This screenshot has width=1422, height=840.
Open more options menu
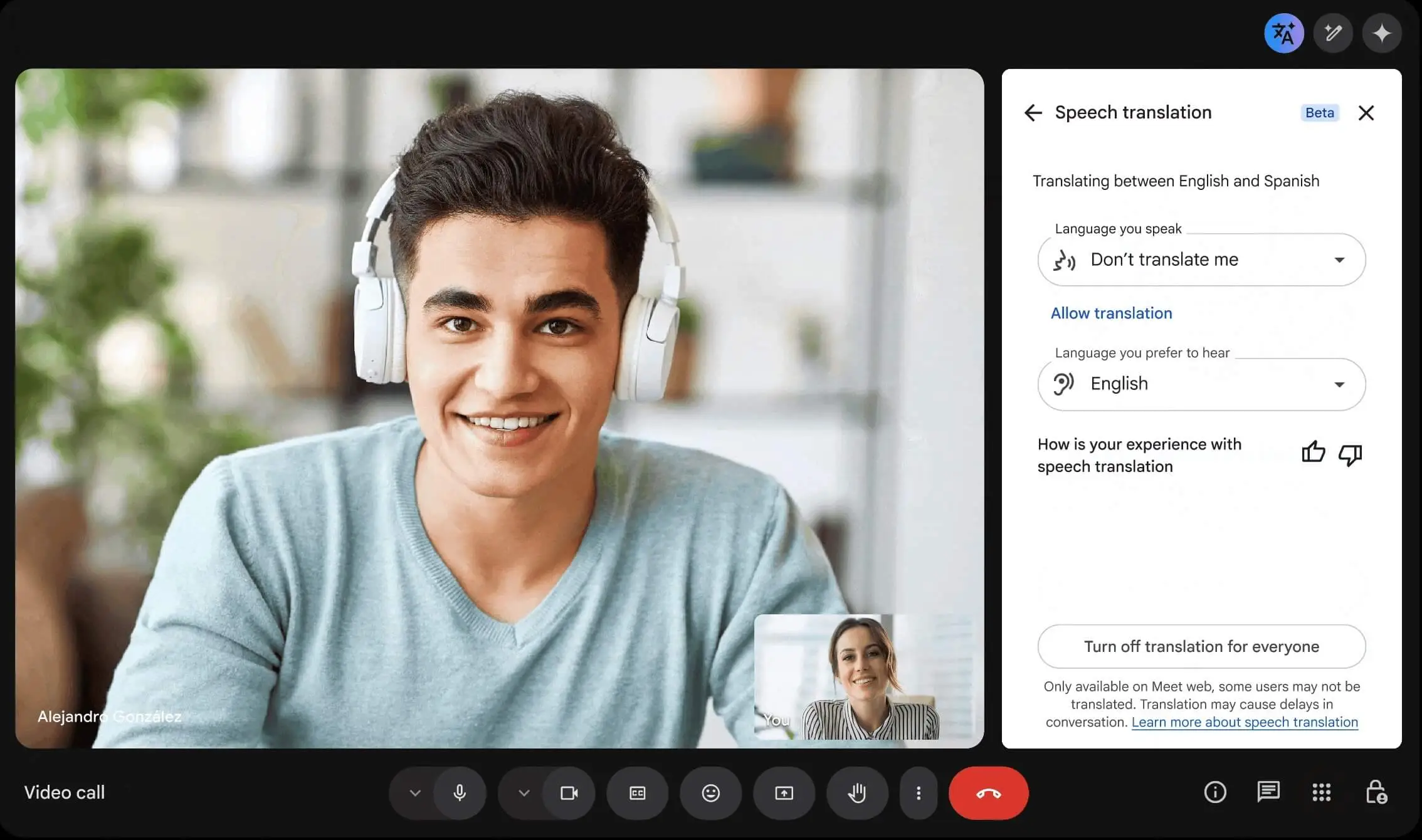tap(919, 793)
